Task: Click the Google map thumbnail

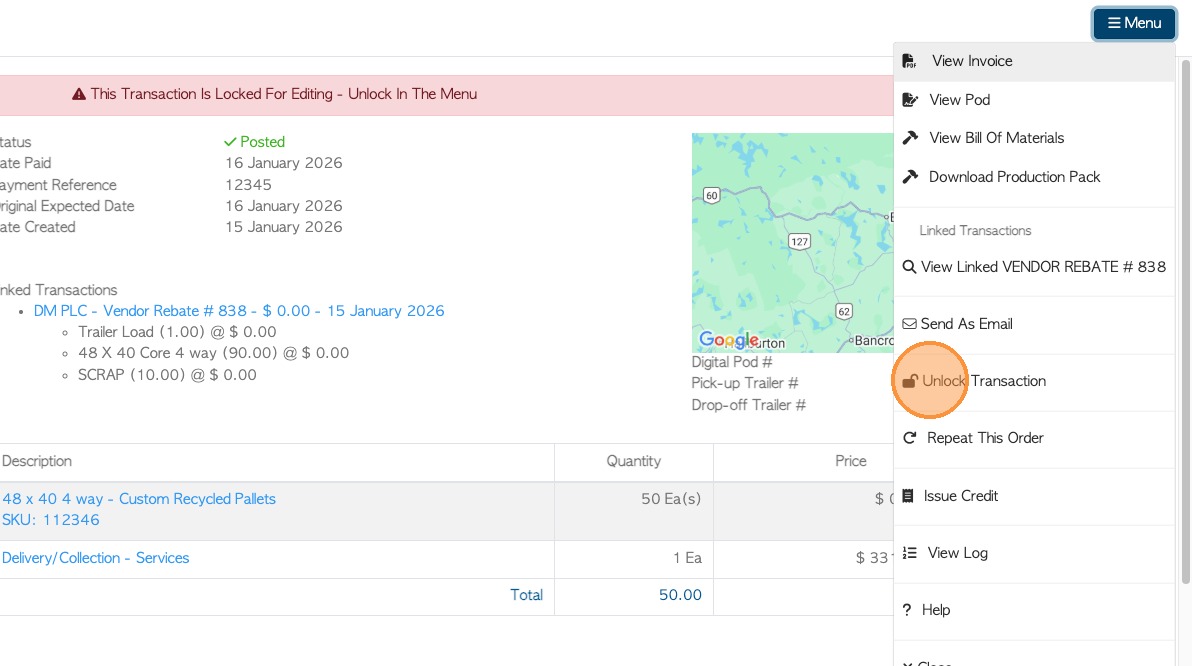Action: click(790, 242)
